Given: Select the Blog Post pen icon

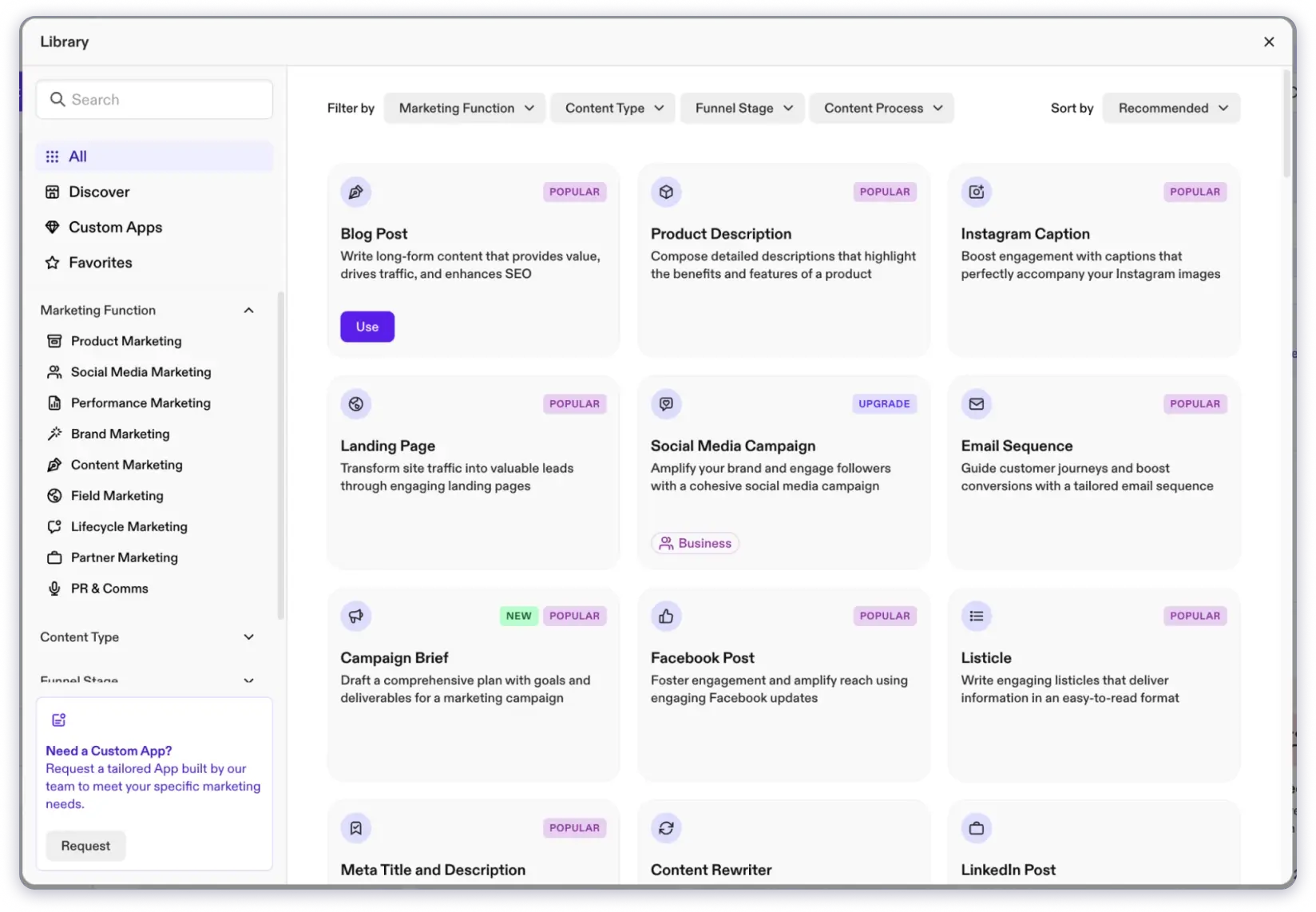Looking at the screenshot, I should [x=355, y=192].
